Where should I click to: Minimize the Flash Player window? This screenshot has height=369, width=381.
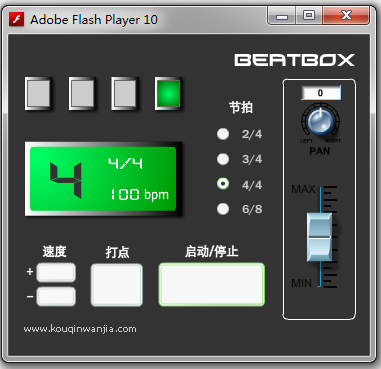click(x=282, y=16)
